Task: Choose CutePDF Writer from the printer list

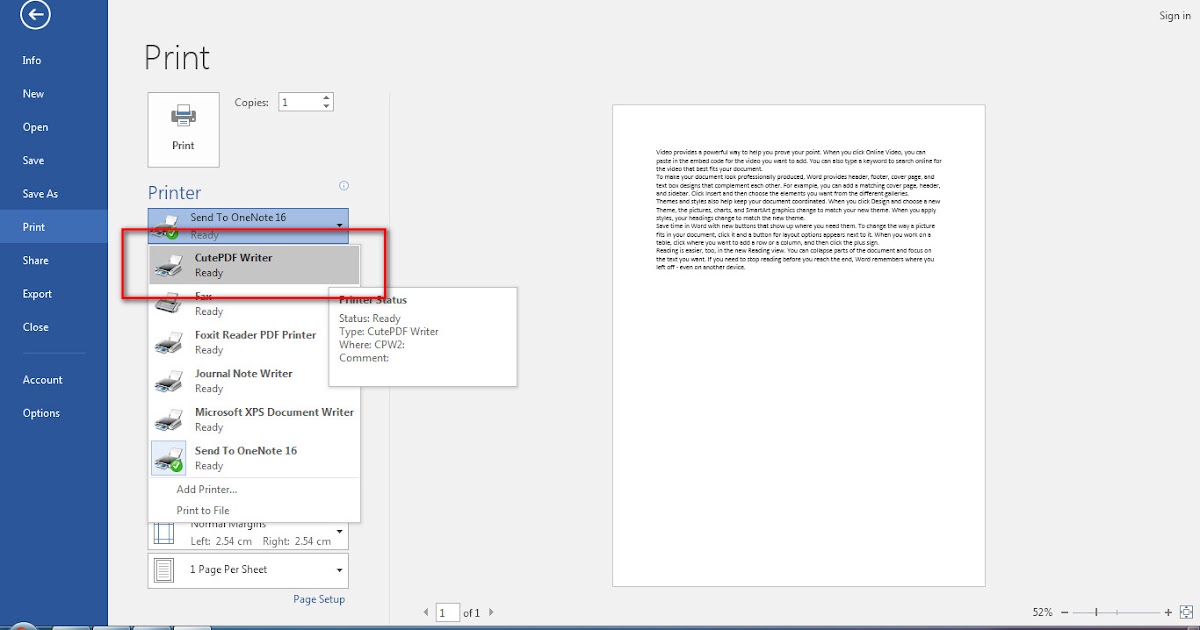Action: 254,265
